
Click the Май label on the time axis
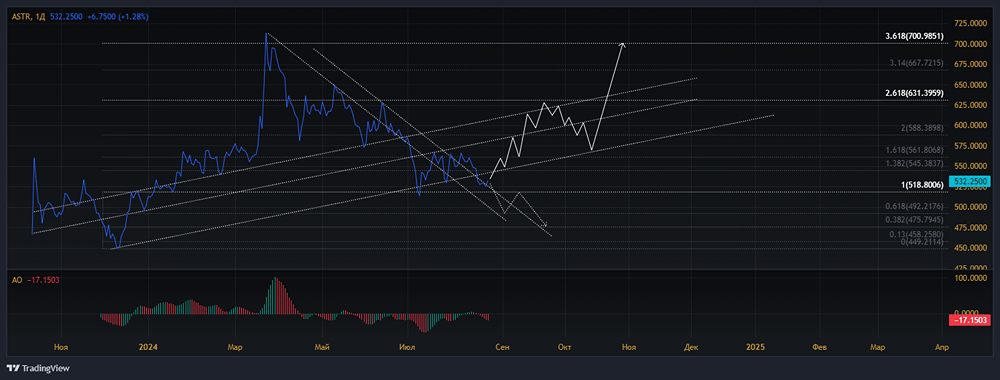[x=323, y=347]
